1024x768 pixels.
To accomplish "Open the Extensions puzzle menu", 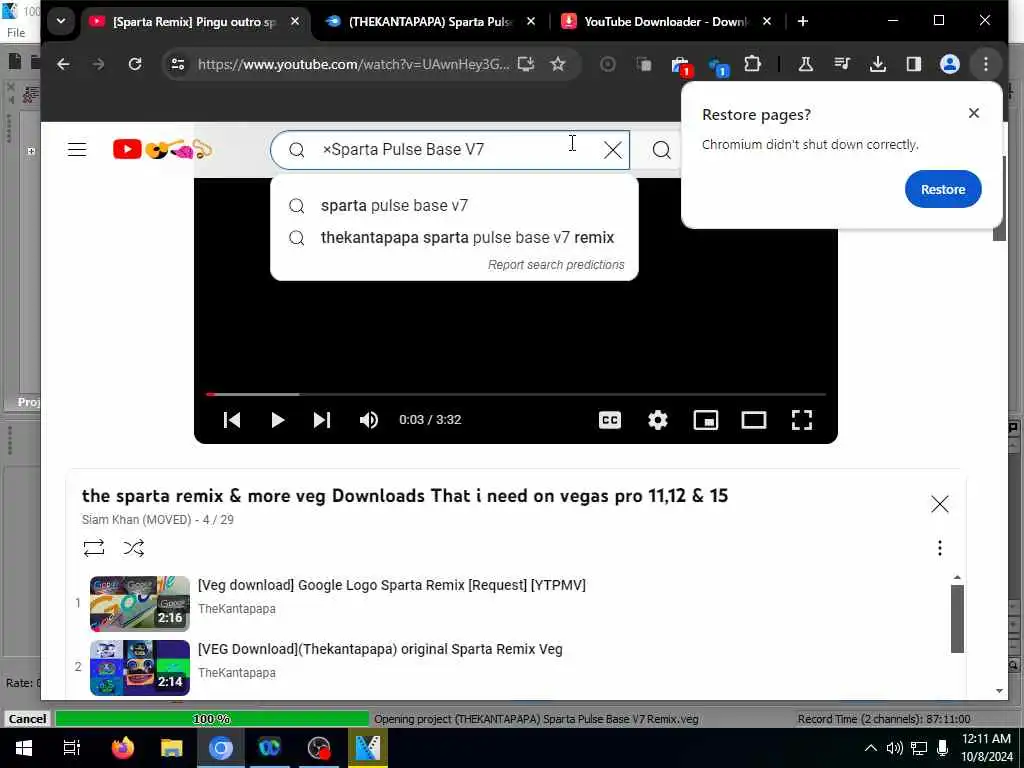I will tap(753, 64).
